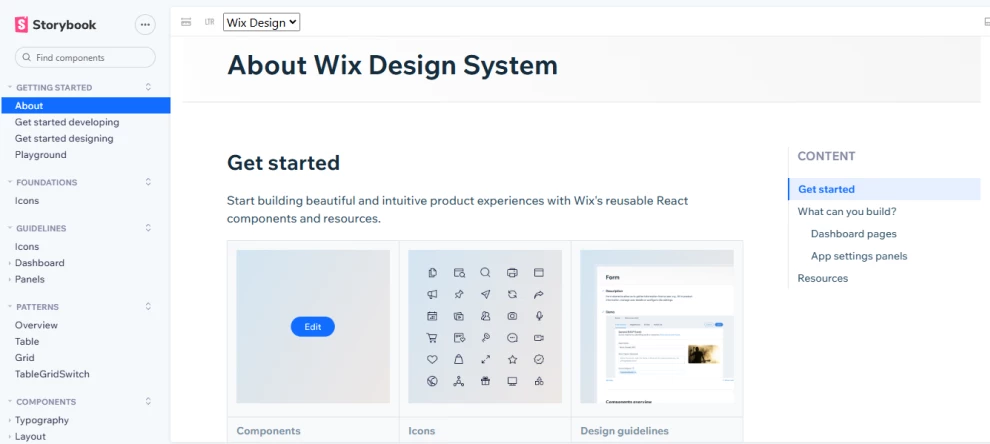990x444 pixels.
Task: Click the megaphone icon in icons grid
Action: click(432, 294)
